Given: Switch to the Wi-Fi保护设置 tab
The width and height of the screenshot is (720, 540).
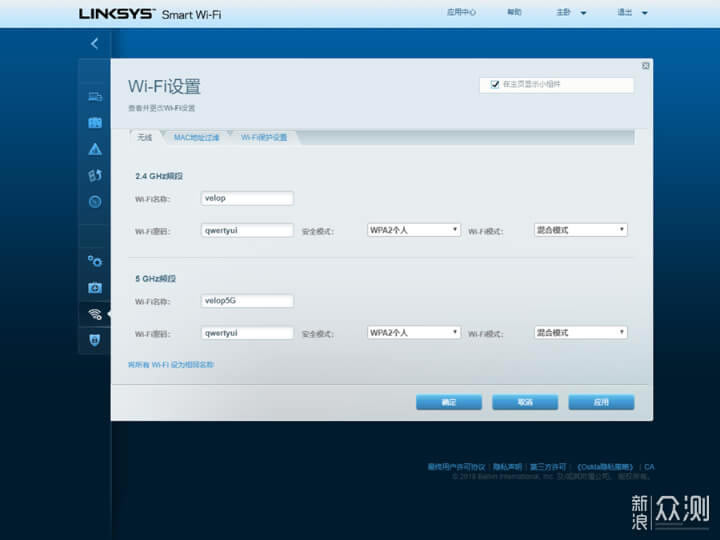Looking at the screenshot, I should click(x=264, y=138).
